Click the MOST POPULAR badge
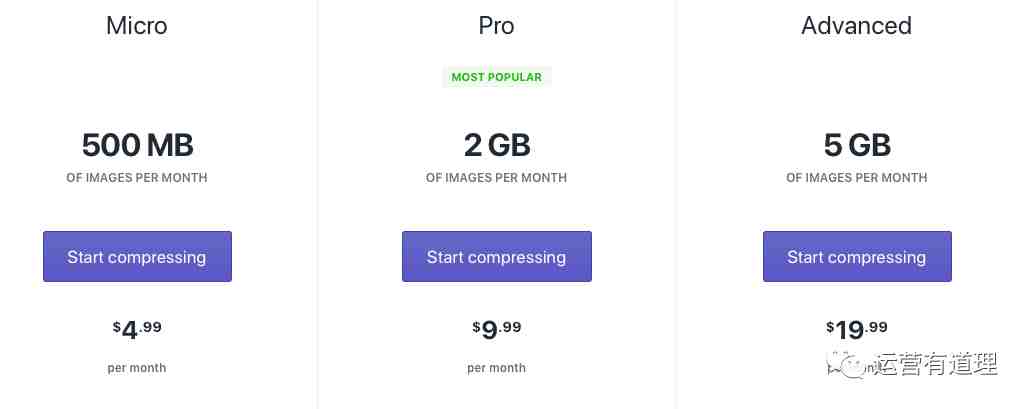Viewport: 1031px width, 409px height. (496, 77)
